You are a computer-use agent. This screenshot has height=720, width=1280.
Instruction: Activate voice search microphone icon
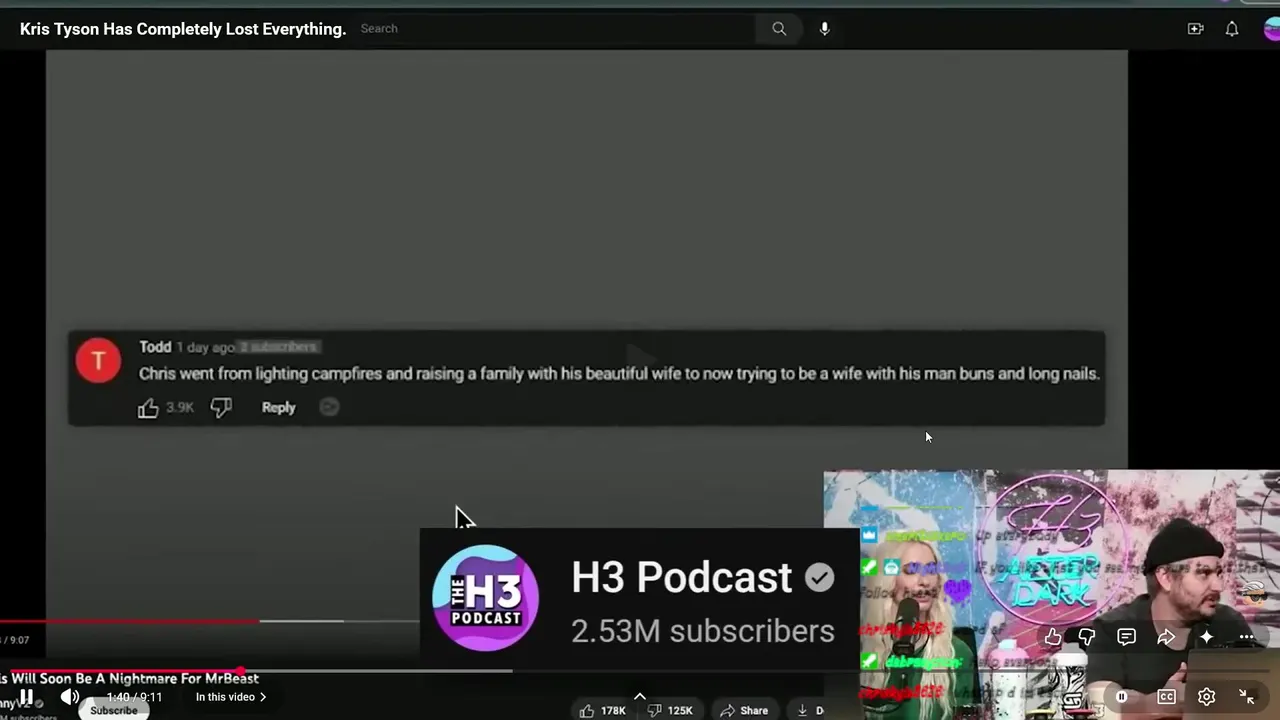click(825, 29)
